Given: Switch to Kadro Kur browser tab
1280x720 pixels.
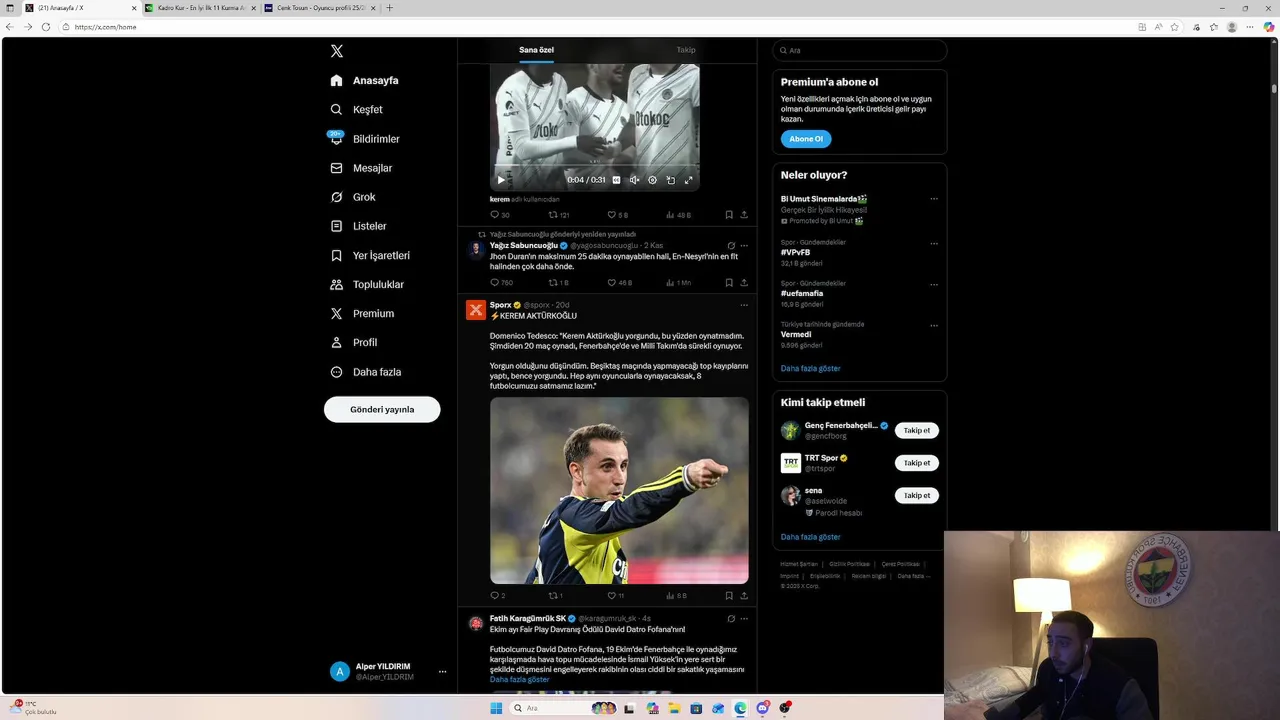Looking at the screenshot, I should pos(199,8).
